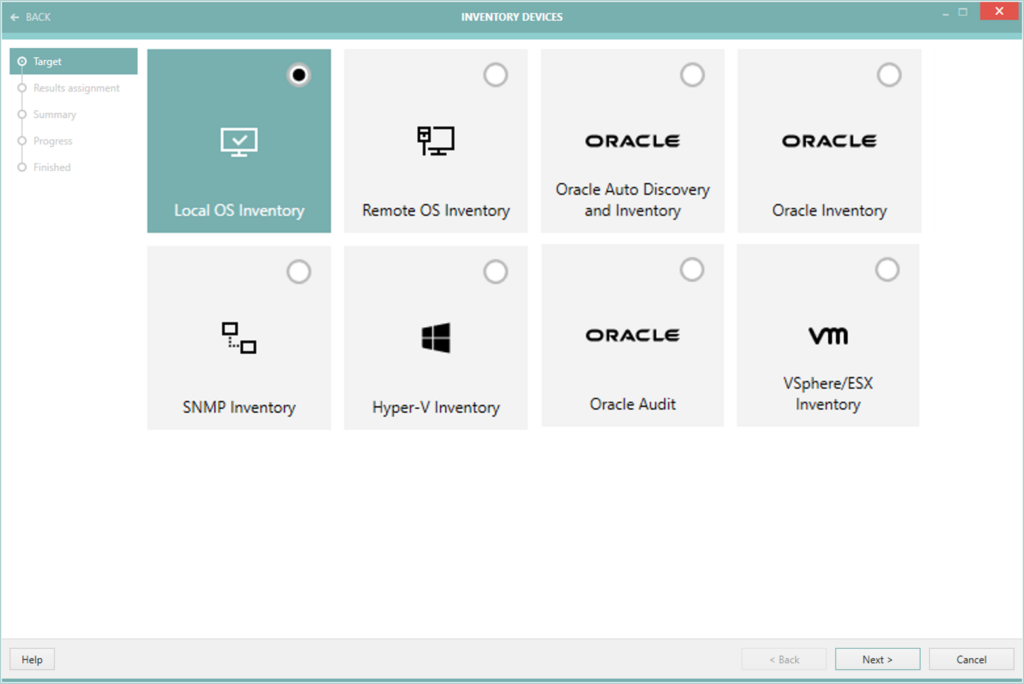
Task: Maximize the Inventory Devices window
Action: coord(963,12)
